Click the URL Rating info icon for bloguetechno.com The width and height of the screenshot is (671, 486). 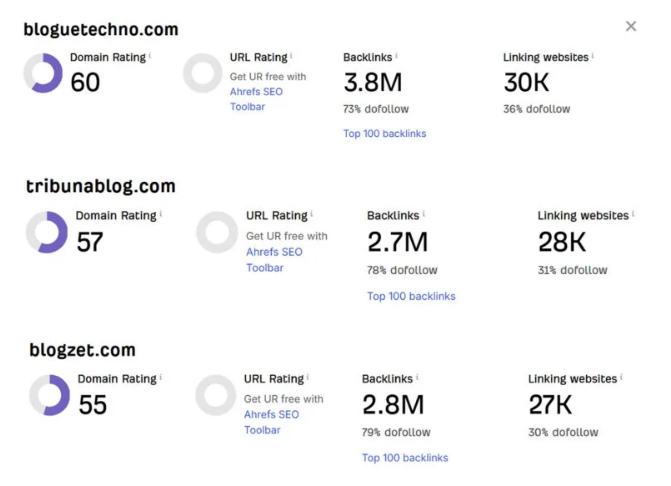(291, 55)
